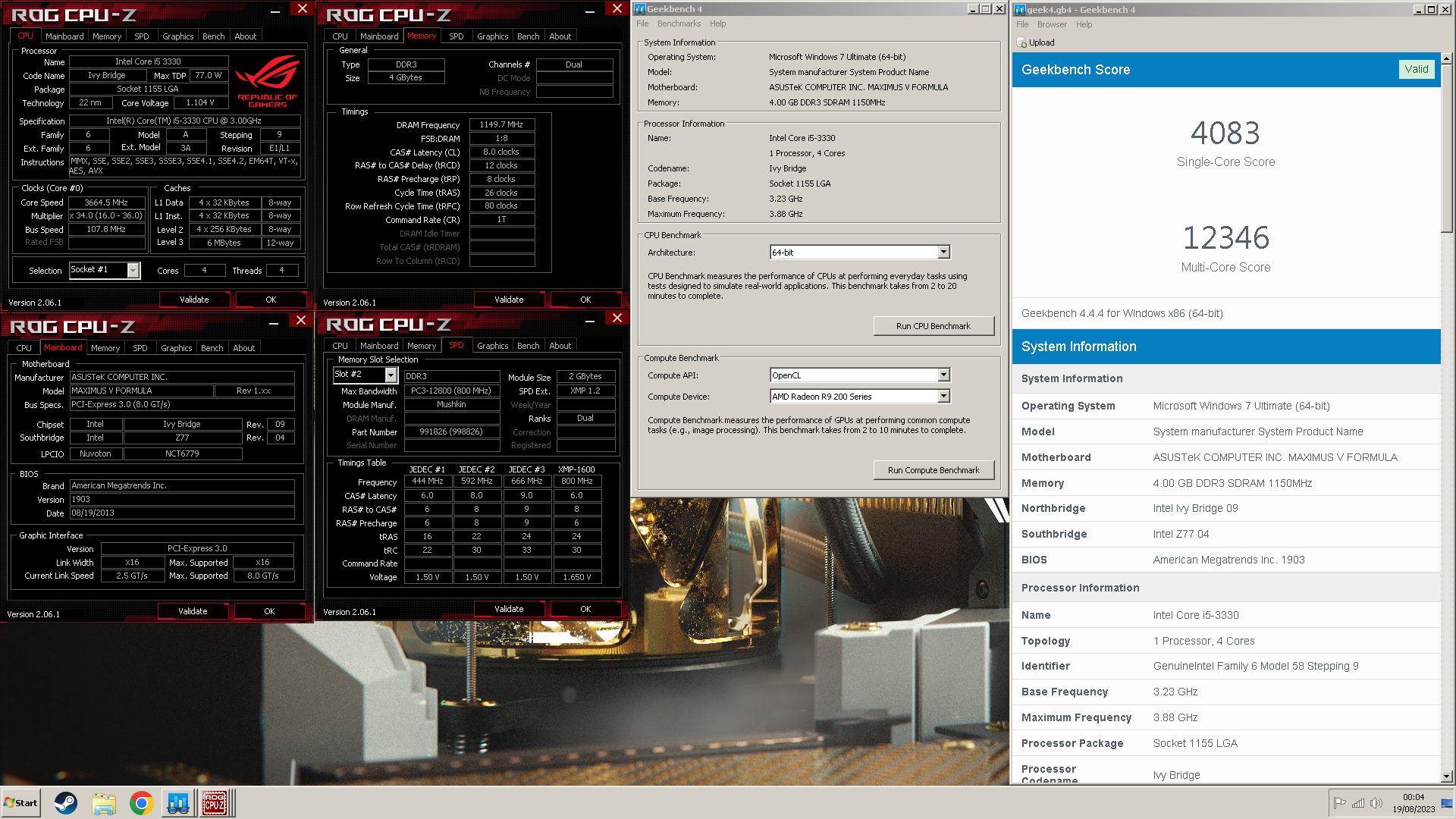The image size is (1456, 819).
Task: Click Mushkin module manufacturer field
Action: point(451,405)
